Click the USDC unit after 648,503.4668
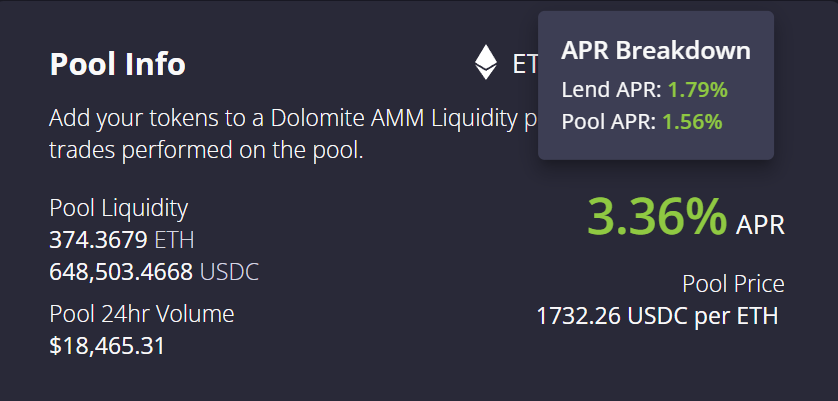The image size is (838, 401). (229, 272)
